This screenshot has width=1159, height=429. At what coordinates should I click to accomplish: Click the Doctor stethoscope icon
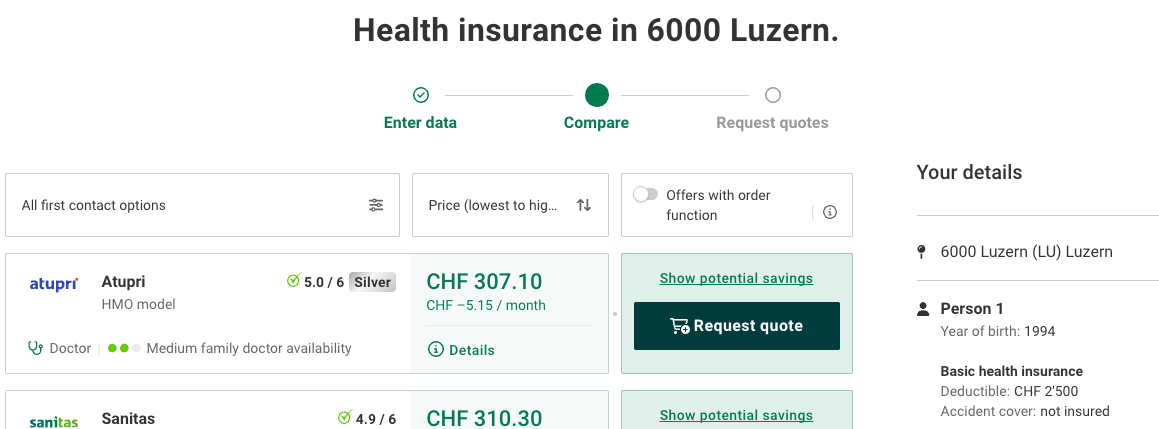click(36, 348)
